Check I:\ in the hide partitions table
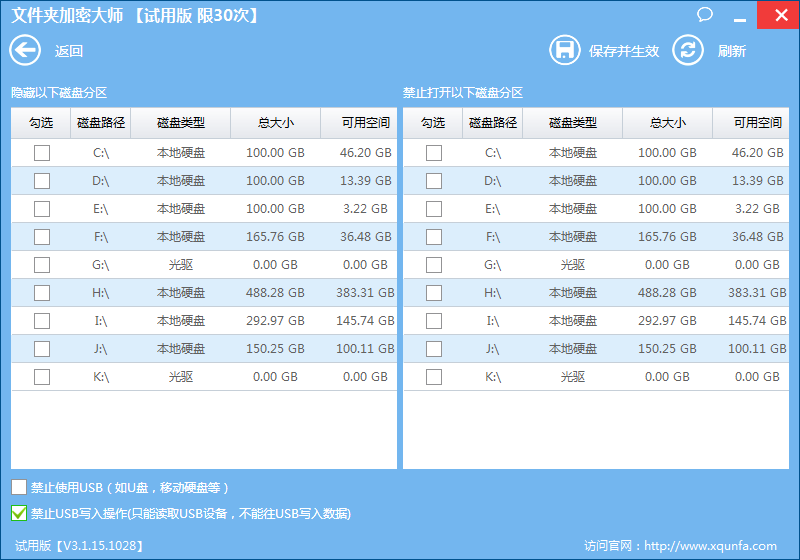Viewport: 800px width, 560px height. tap(42, 321)
